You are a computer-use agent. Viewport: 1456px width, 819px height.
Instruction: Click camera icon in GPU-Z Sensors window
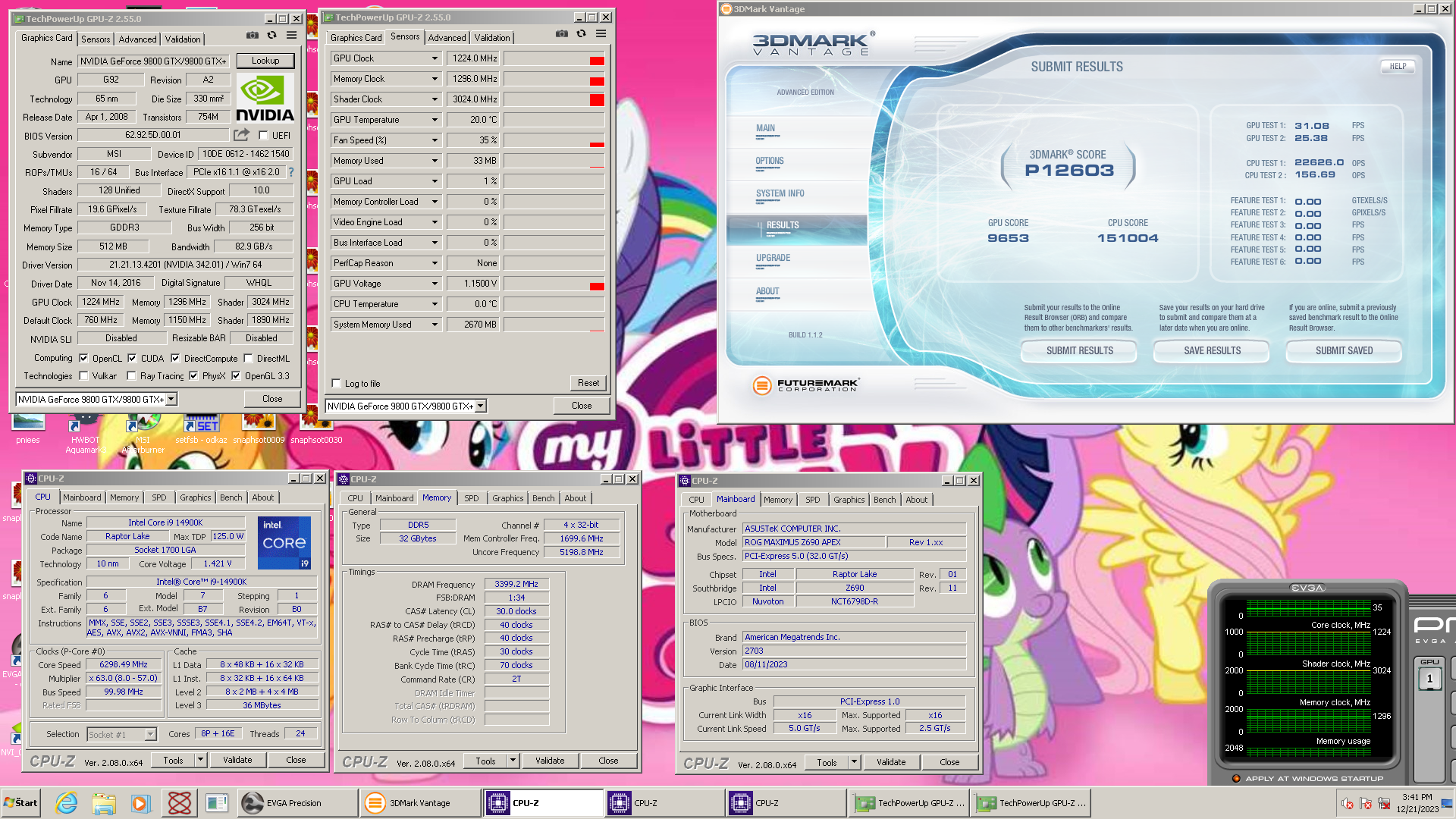pos(561,34)
